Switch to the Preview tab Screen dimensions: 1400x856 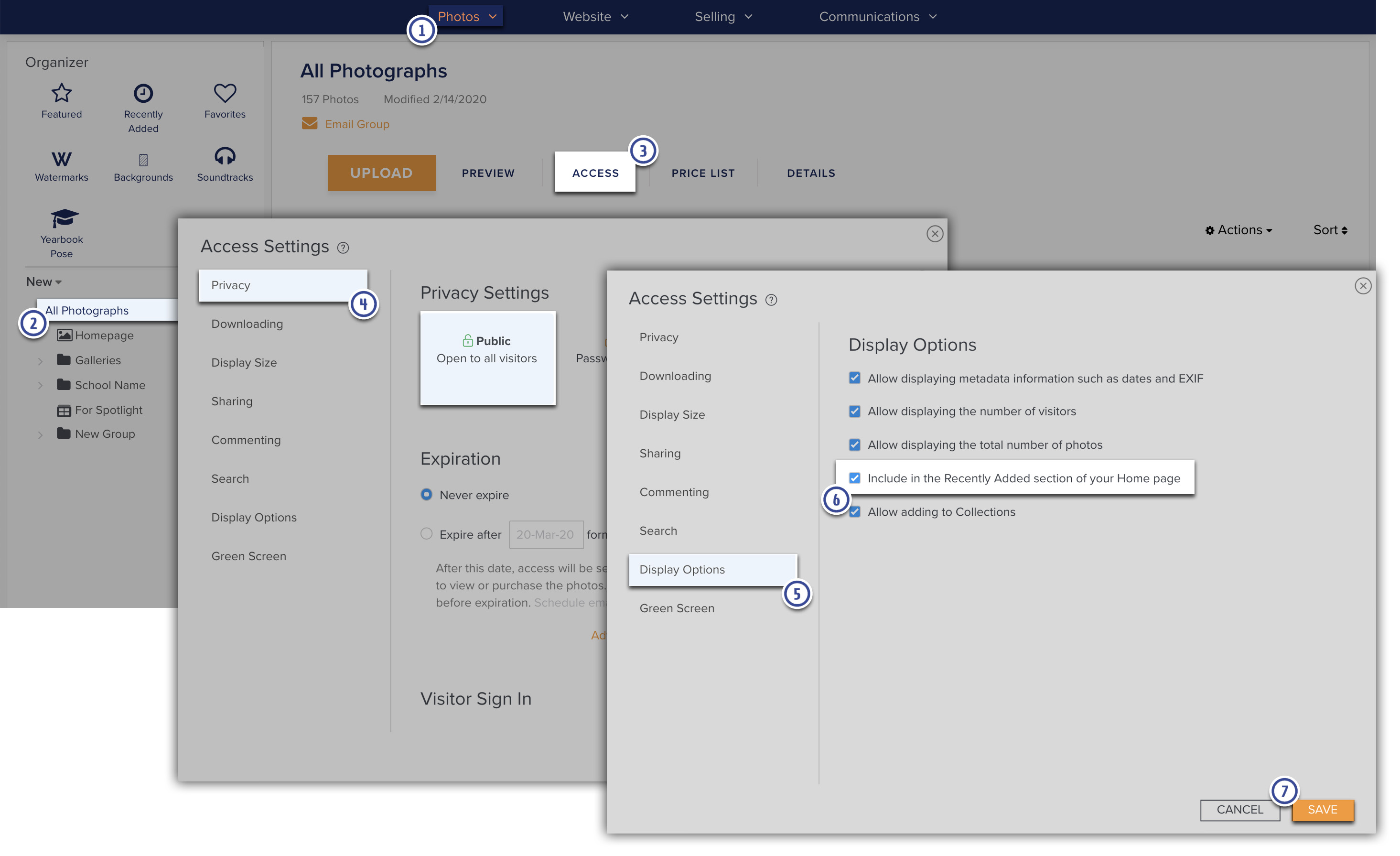click(488, 173)
